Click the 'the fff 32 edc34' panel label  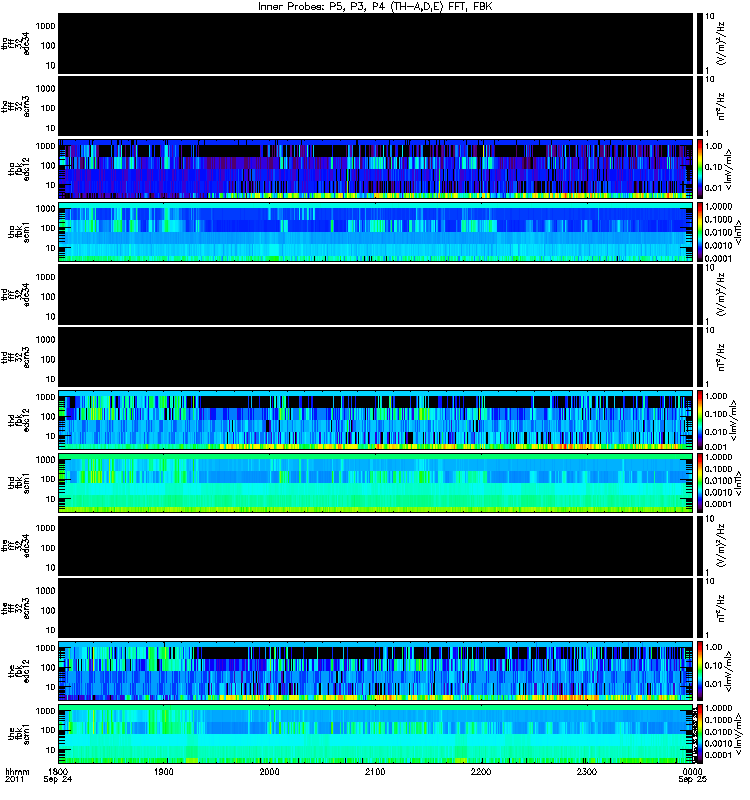click(16, 545)
